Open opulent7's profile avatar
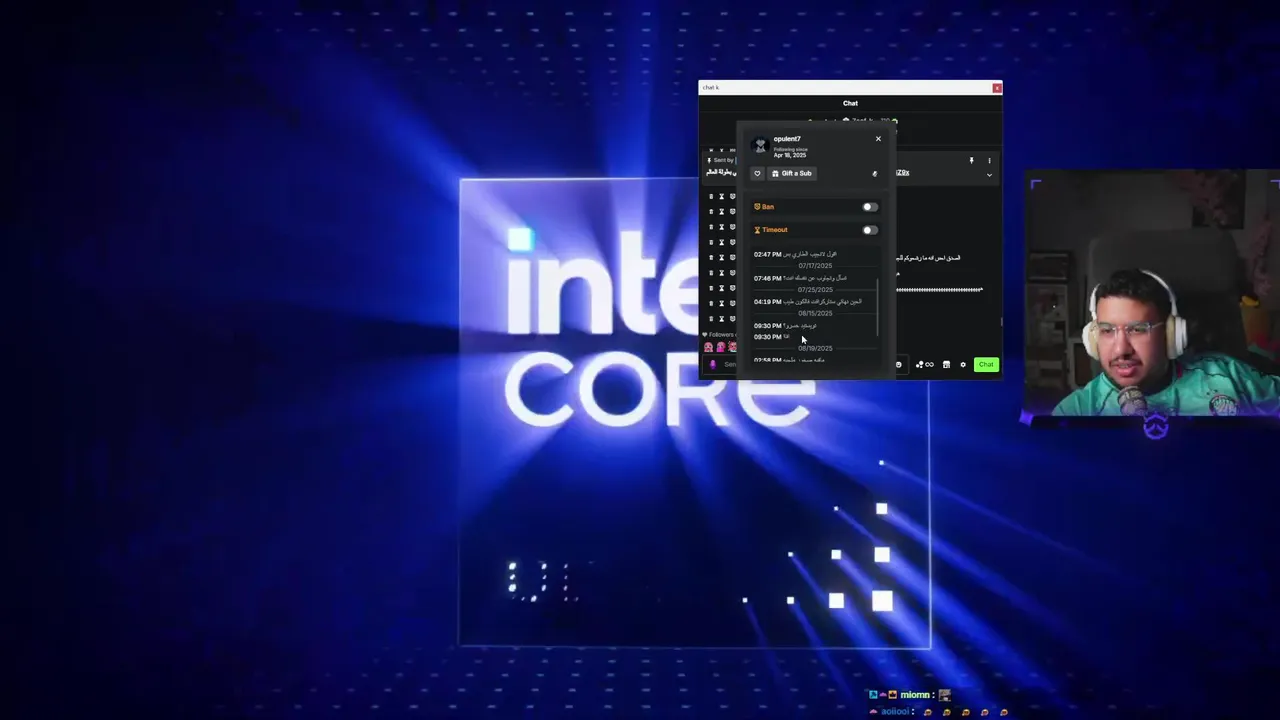Screen dimensions: 1280x720 point(760,146)
